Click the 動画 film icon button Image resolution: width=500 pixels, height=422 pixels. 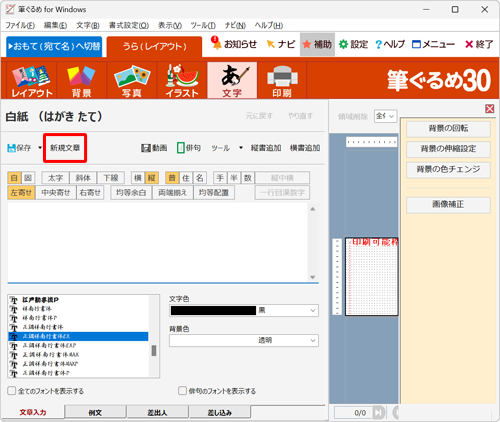pyautogui.click(x=154, y=148)
